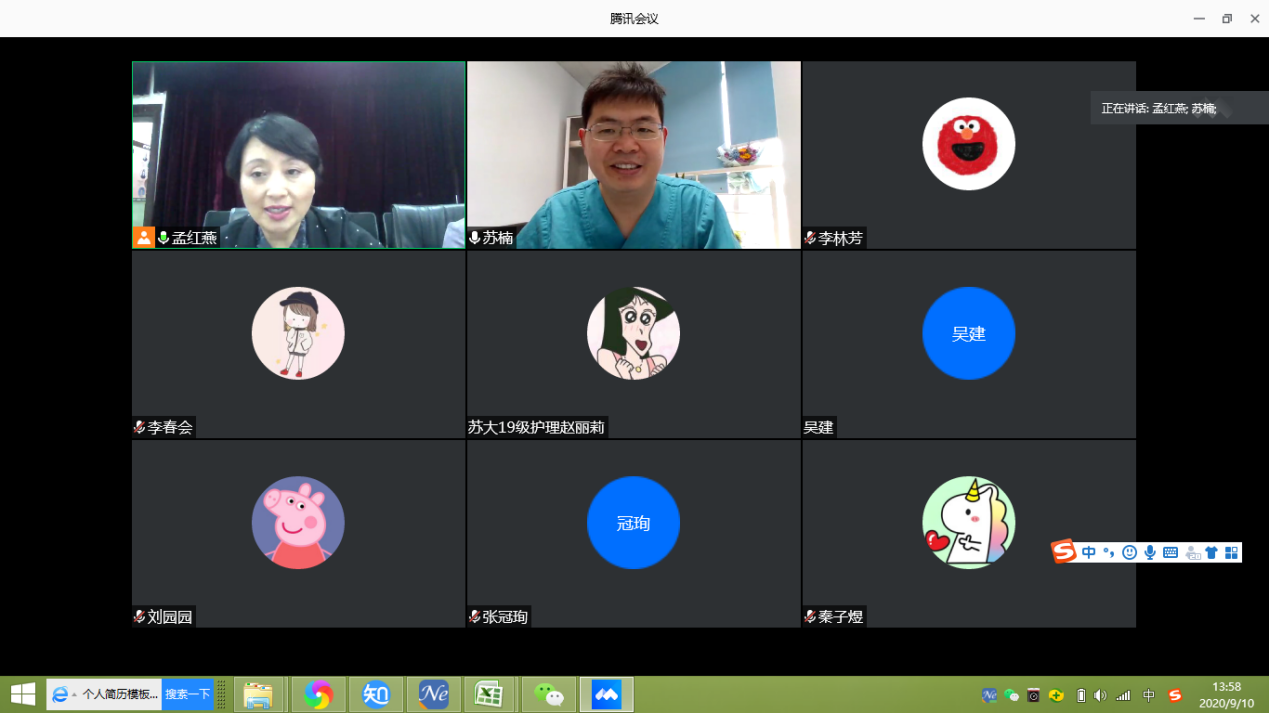Open the volume control in system tray
This screenshot has width=1269, height=713.
(x=1100, y=695)
